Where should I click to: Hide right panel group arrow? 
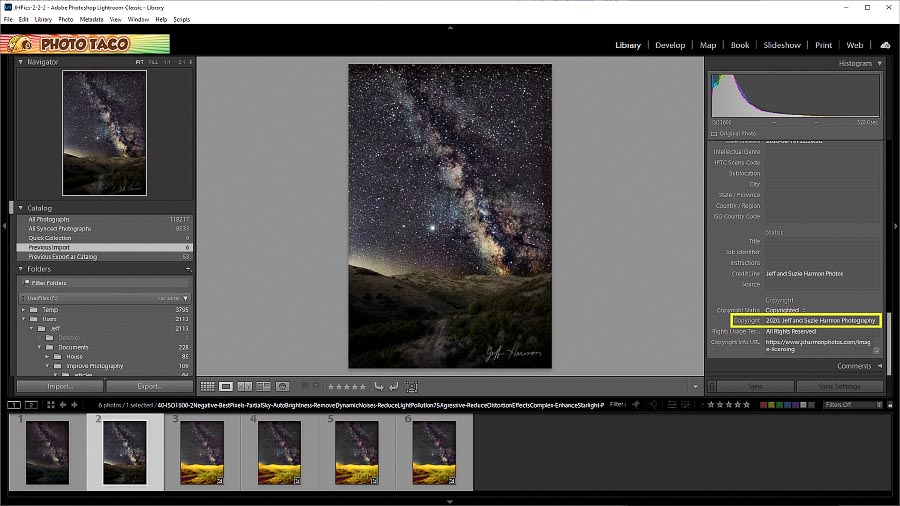pos(895,226)
